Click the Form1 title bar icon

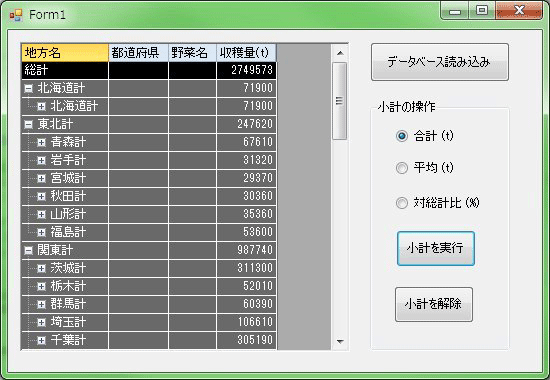(x=16, y=15)
